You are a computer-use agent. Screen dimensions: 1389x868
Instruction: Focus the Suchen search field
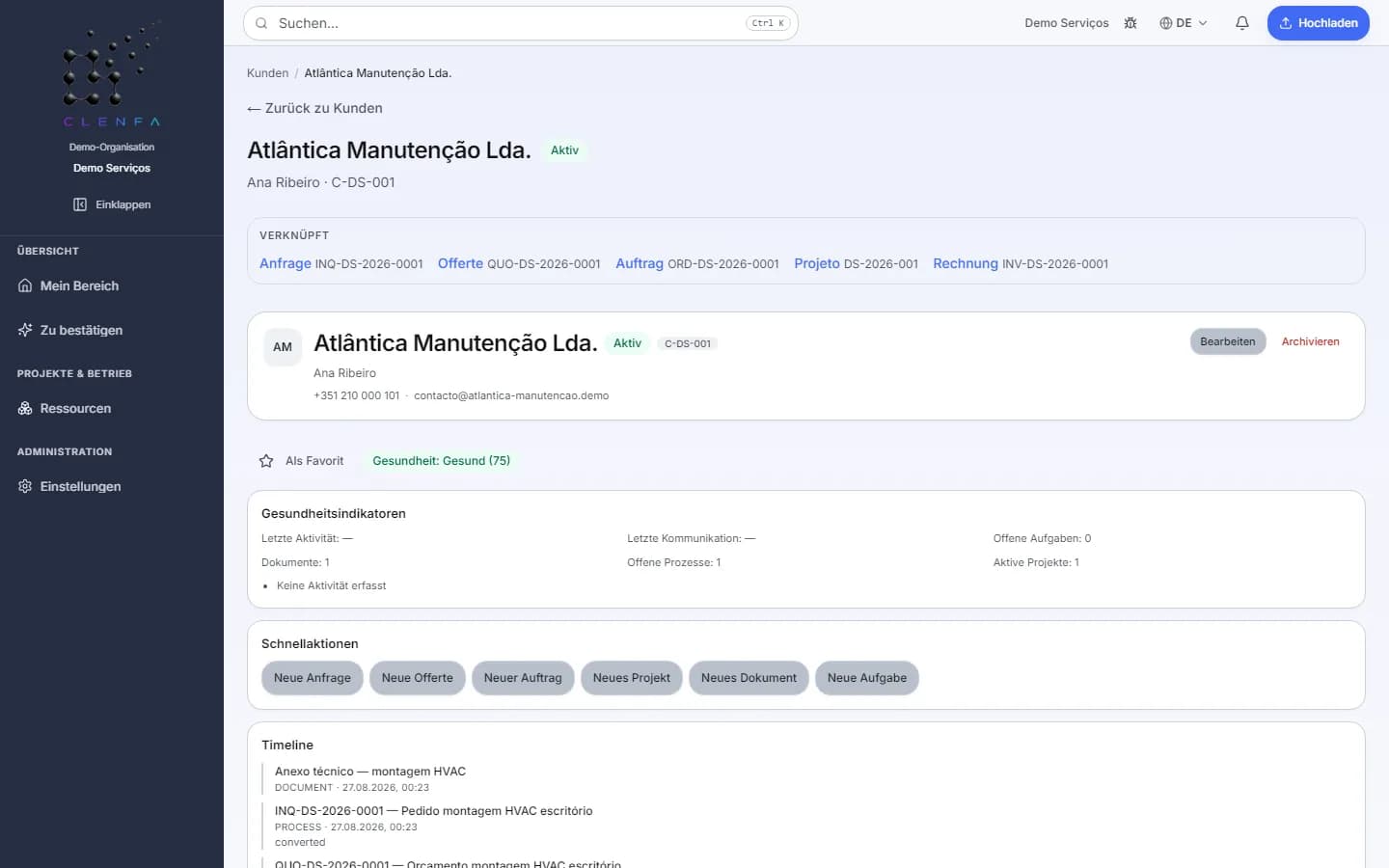click(521, 23)
